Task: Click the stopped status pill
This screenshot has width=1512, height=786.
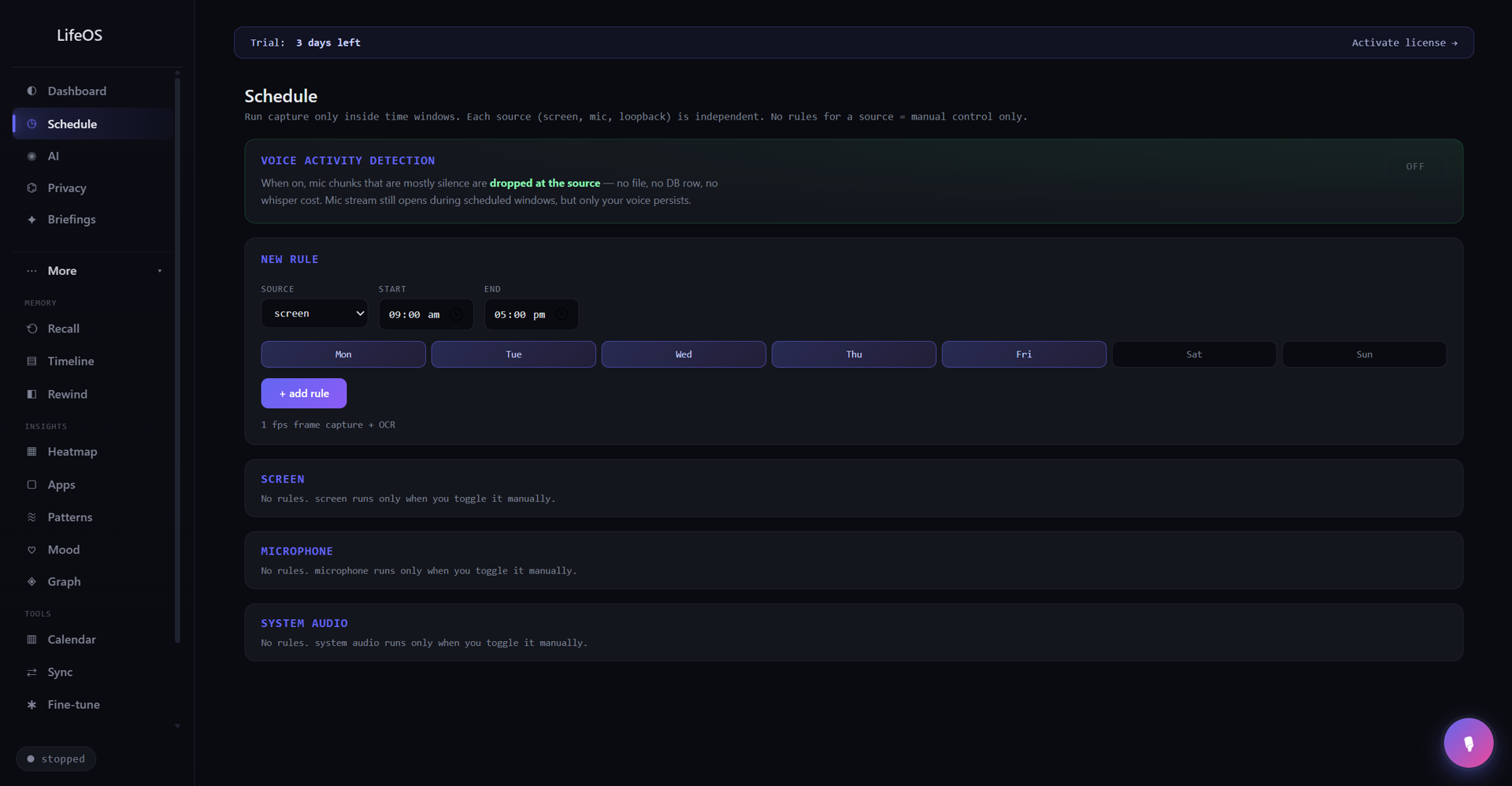Action: coord(56,758)
